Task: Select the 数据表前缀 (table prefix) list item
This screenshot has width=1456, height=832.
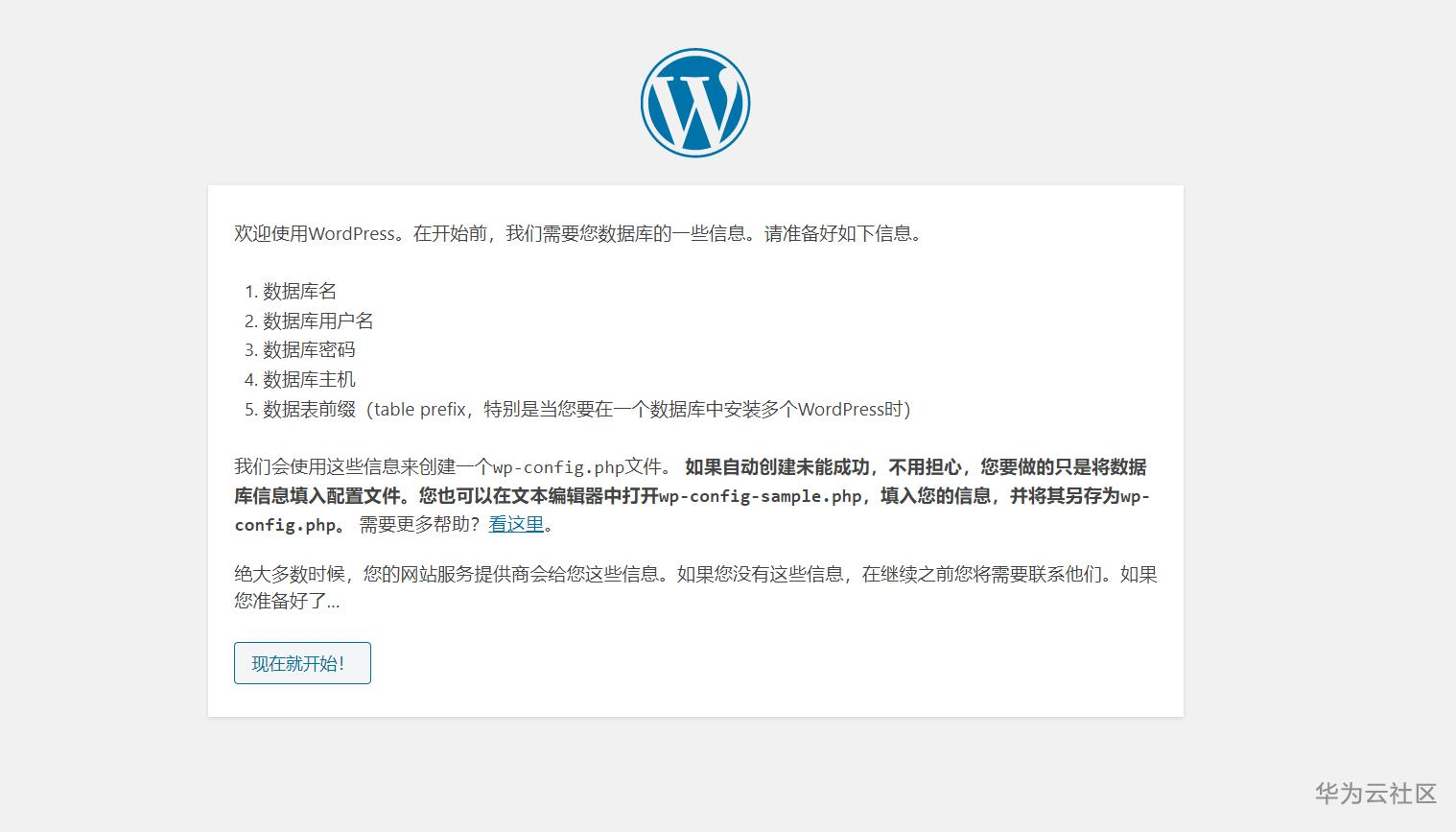Action: click(x=587, y=409)
